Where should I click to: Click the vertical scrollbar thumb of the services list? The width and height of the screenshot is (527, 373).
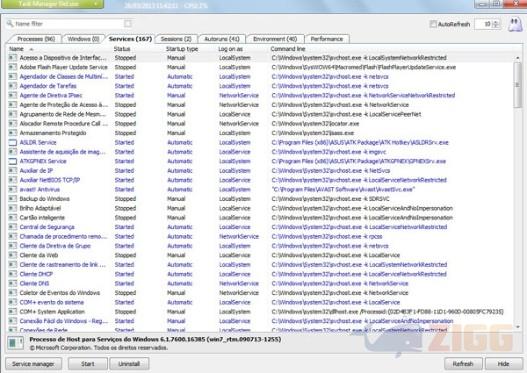[x=518, y=85]
